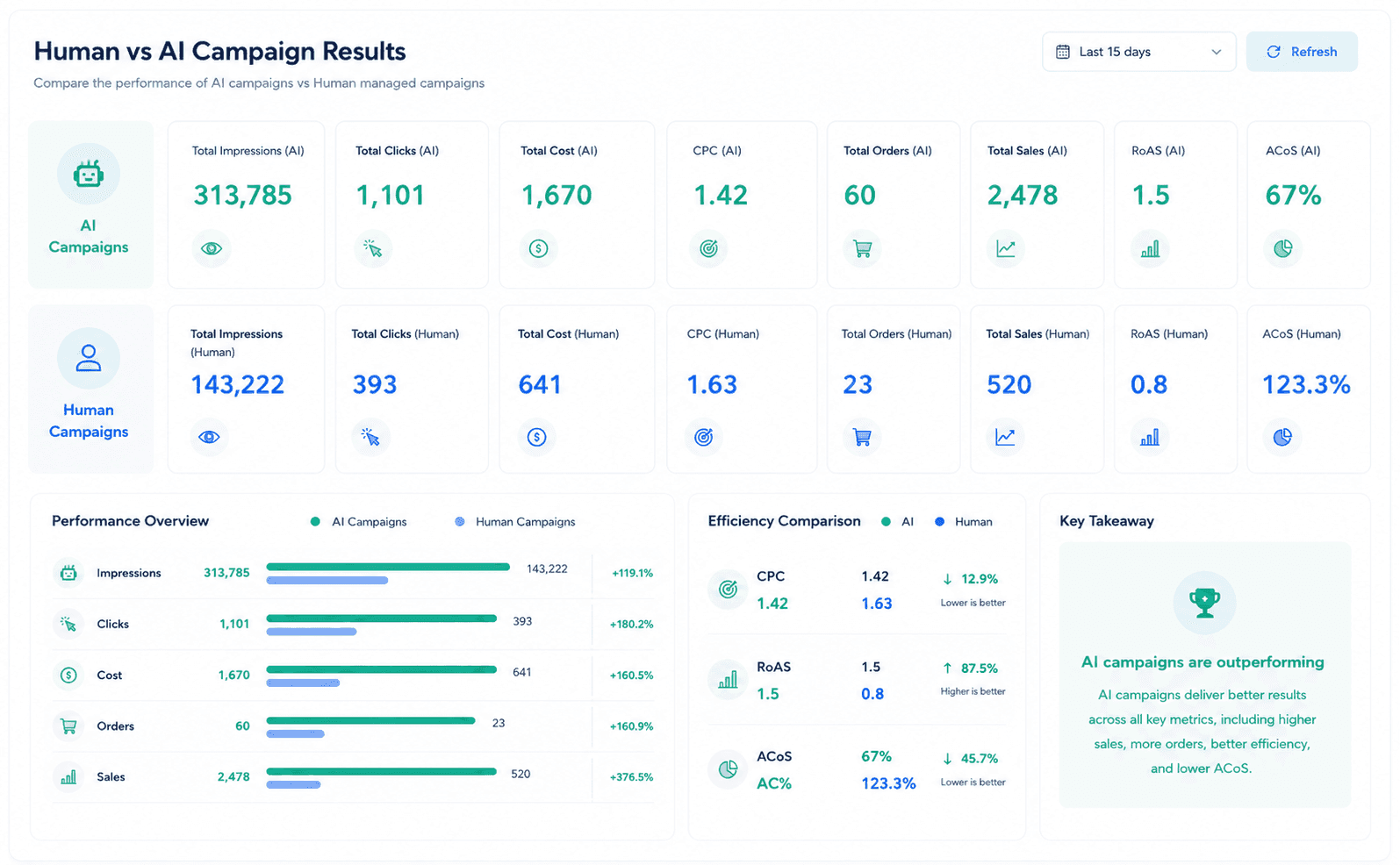Viewport: 1400px width, 865px height.
Task: Click the target icon under CPC (AI)
Action: click(708, 249)
